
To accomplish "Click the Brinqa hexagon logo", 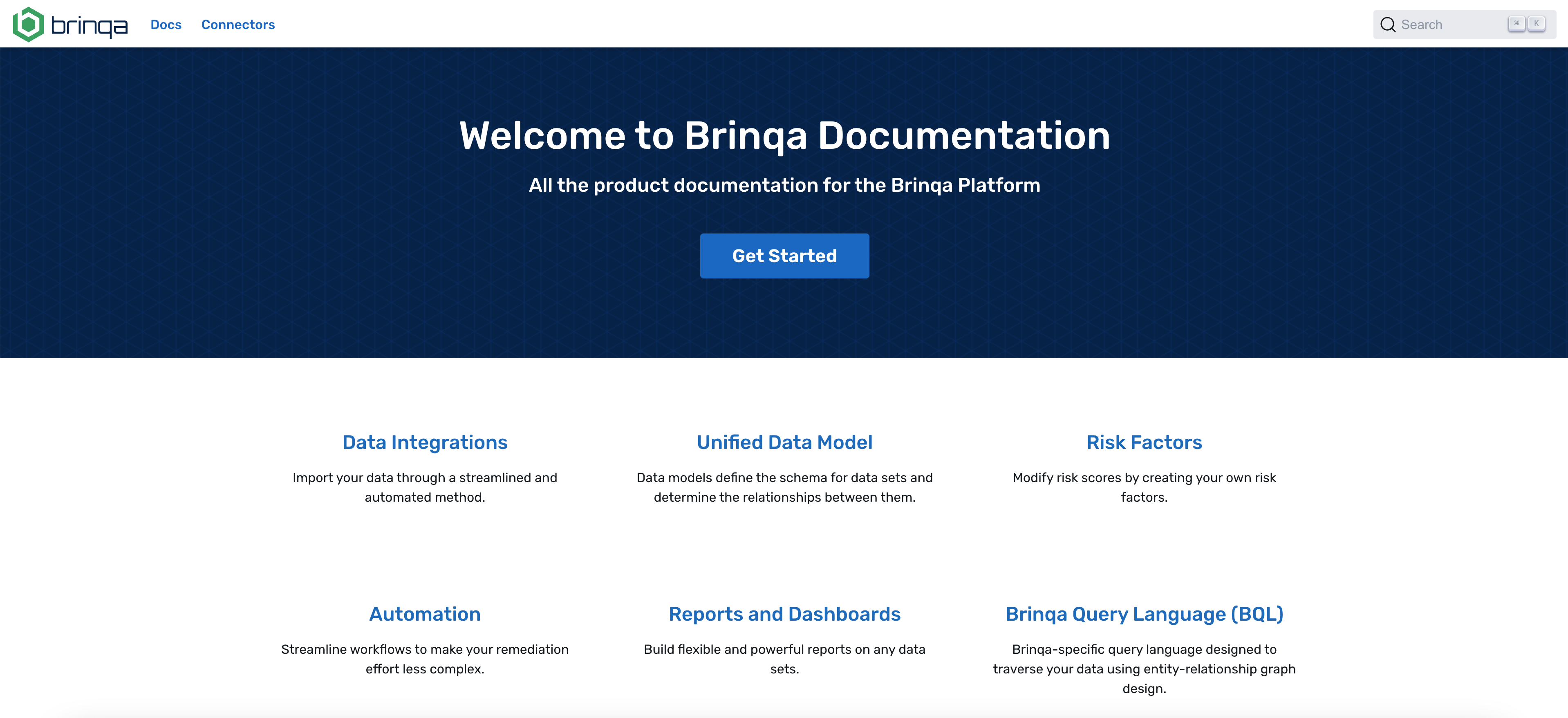I will 29,25.
